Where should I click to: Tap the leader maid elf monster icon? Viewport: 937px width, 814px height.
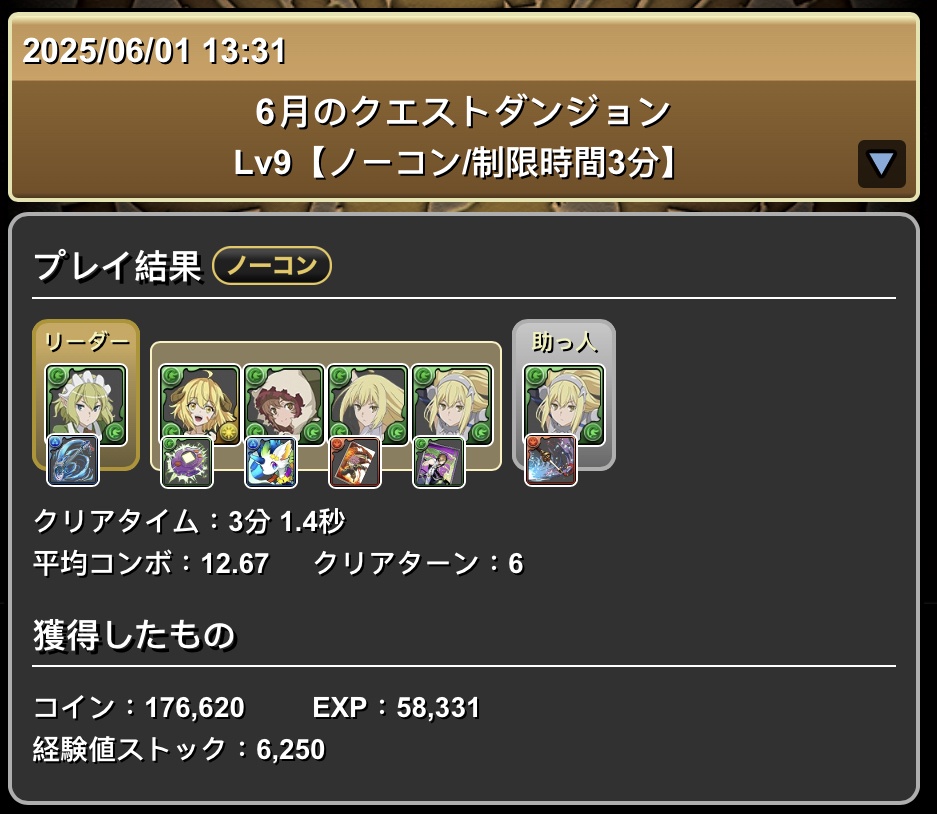86,405
